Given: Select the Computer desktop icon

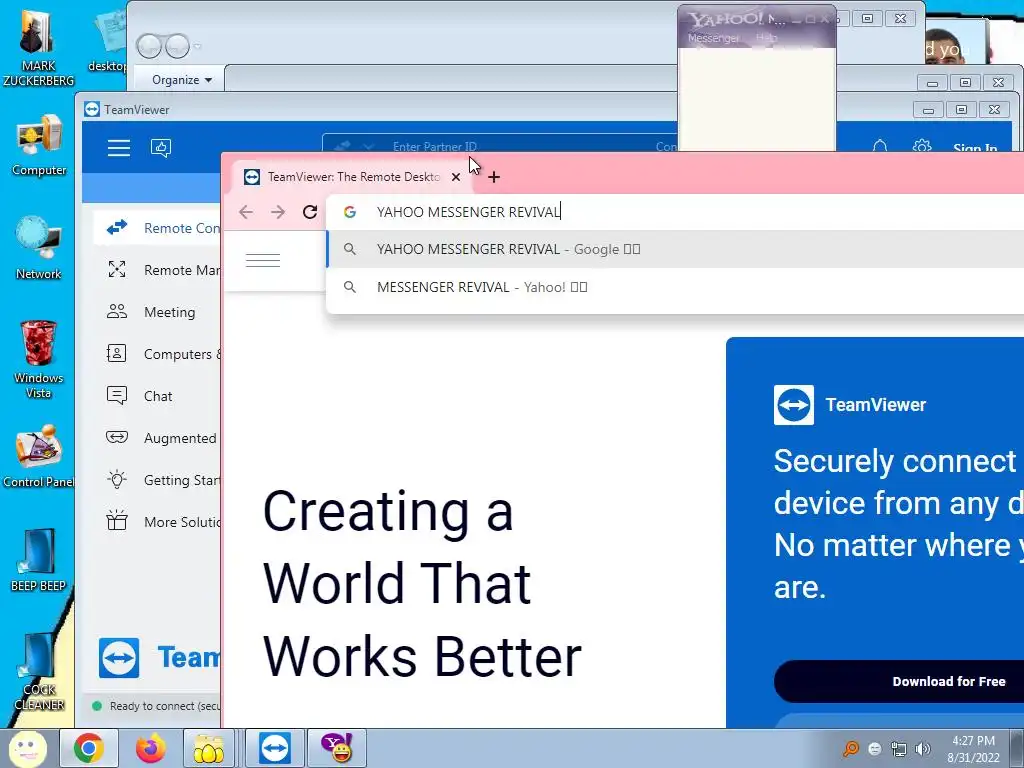Looking at the screenshot, I should (39, 145).
